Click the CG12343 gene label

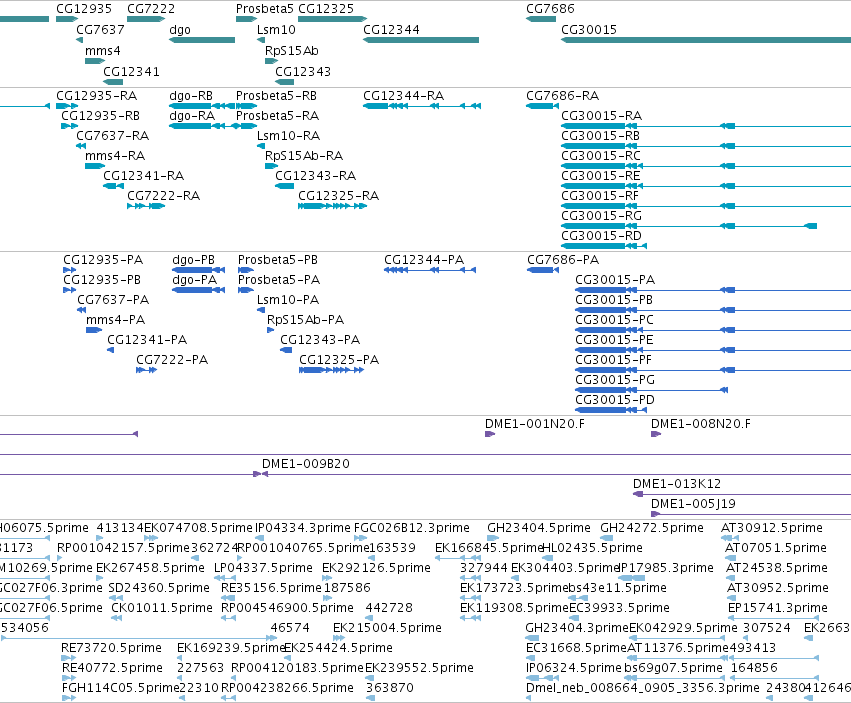[x=303, y=72]
